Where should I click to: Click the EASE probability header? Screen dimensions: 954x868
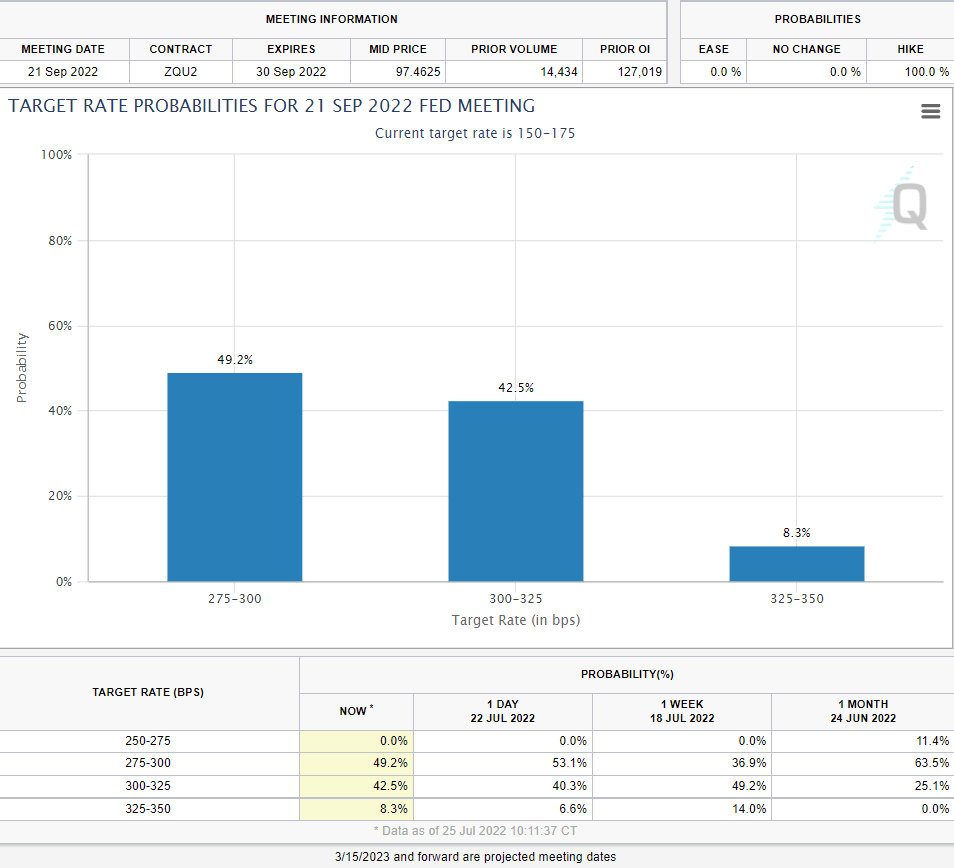tap(713, 49)
